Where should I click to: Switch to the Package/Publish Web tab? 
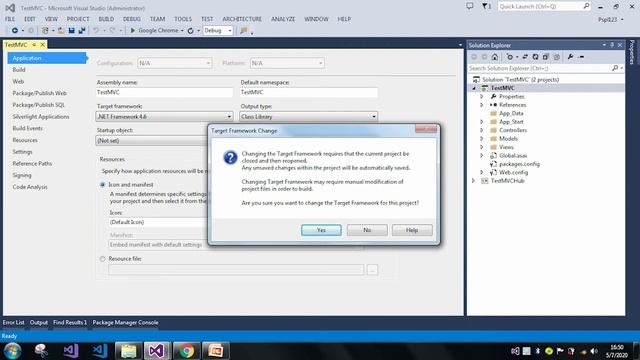tap(39, 93)
